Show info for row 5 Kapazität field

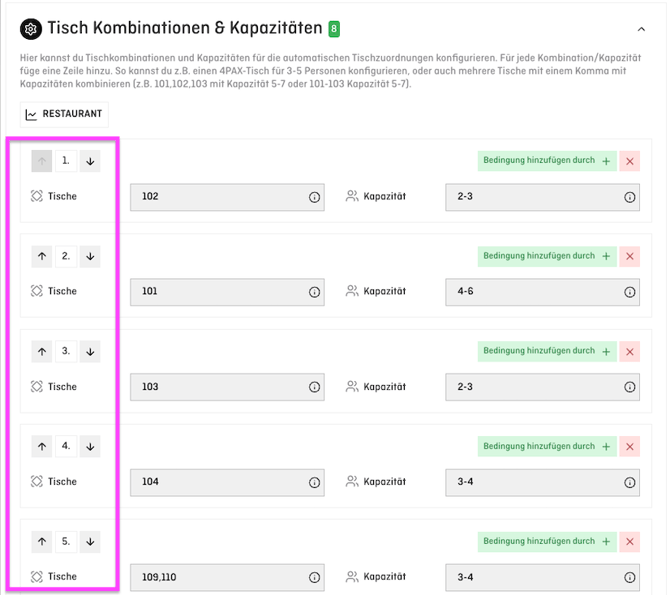tap(629, 577)
